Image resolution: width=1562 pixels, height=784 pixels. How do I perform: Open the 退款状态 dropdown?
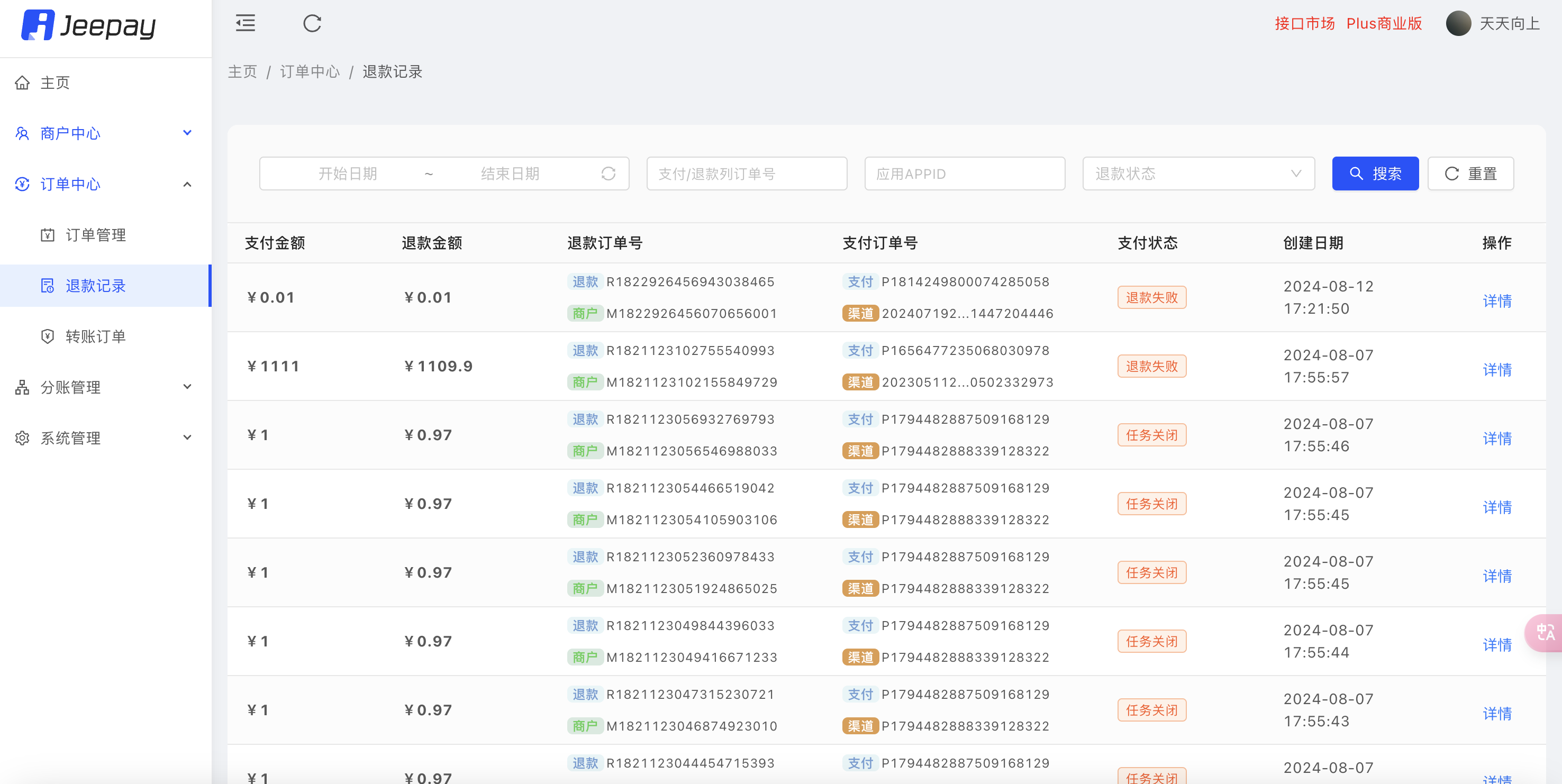point(1197,174)
